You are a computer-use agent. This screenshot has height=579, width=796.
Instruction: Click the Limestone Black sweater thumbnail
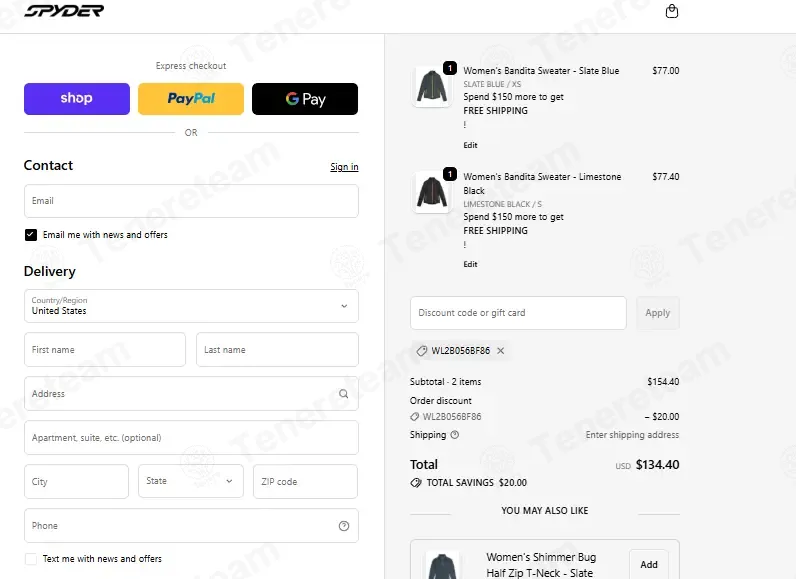tap(432, 192)
